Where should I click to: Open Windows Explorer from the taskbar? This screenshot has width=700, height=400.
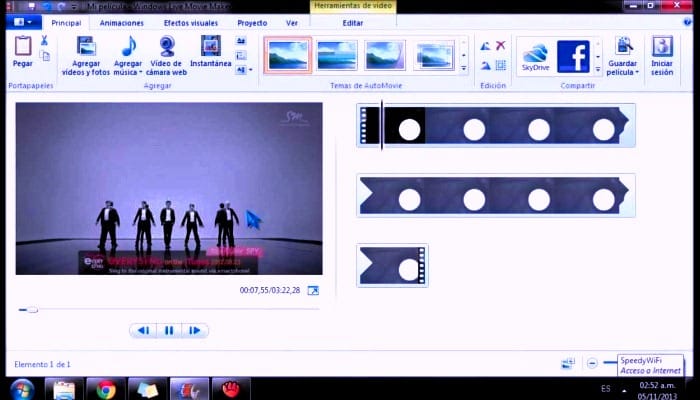(x=64, y=389)
